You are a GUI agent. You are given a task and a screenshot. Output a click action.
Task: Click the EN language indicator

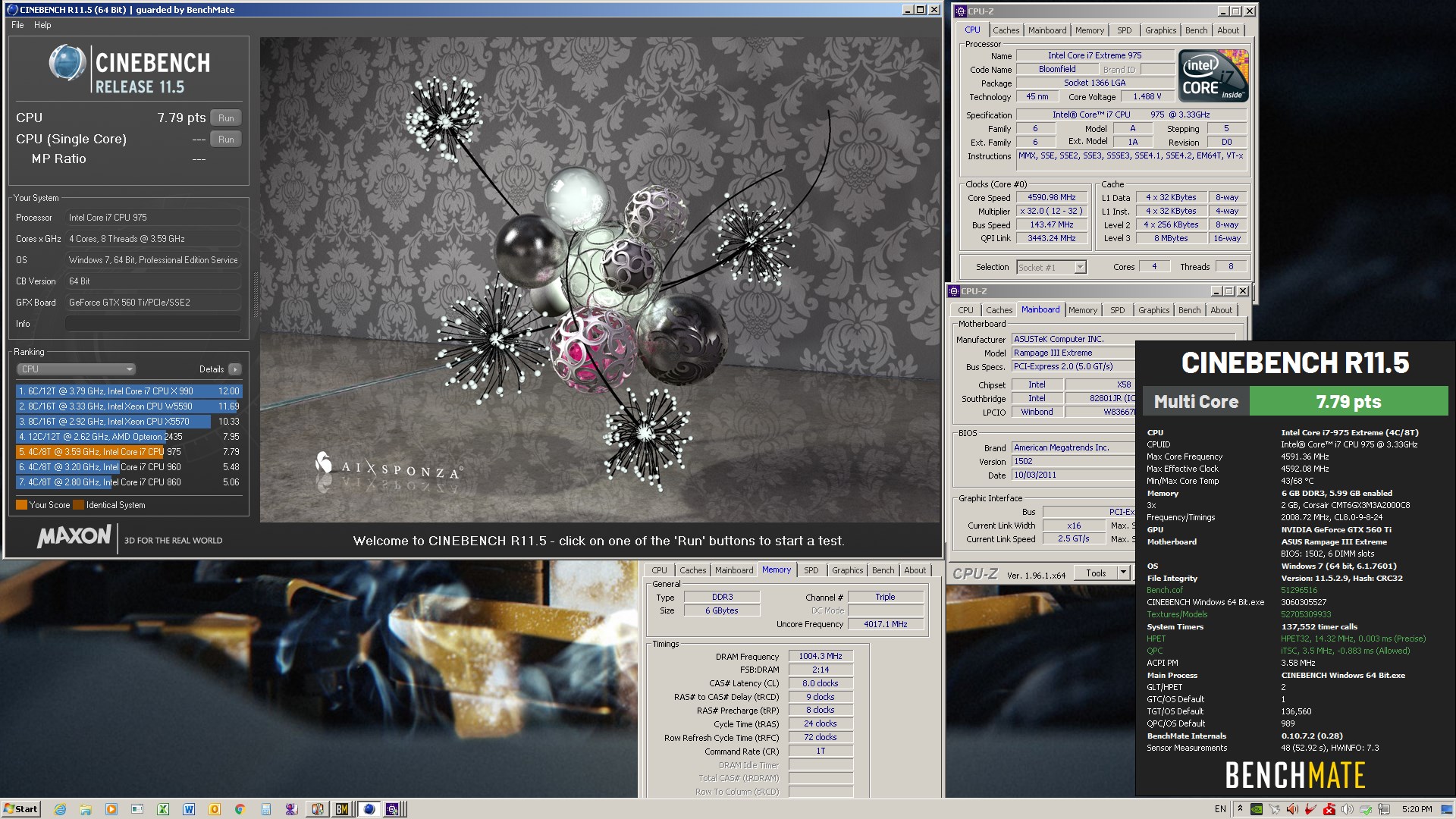click(x=1220, y=809)
